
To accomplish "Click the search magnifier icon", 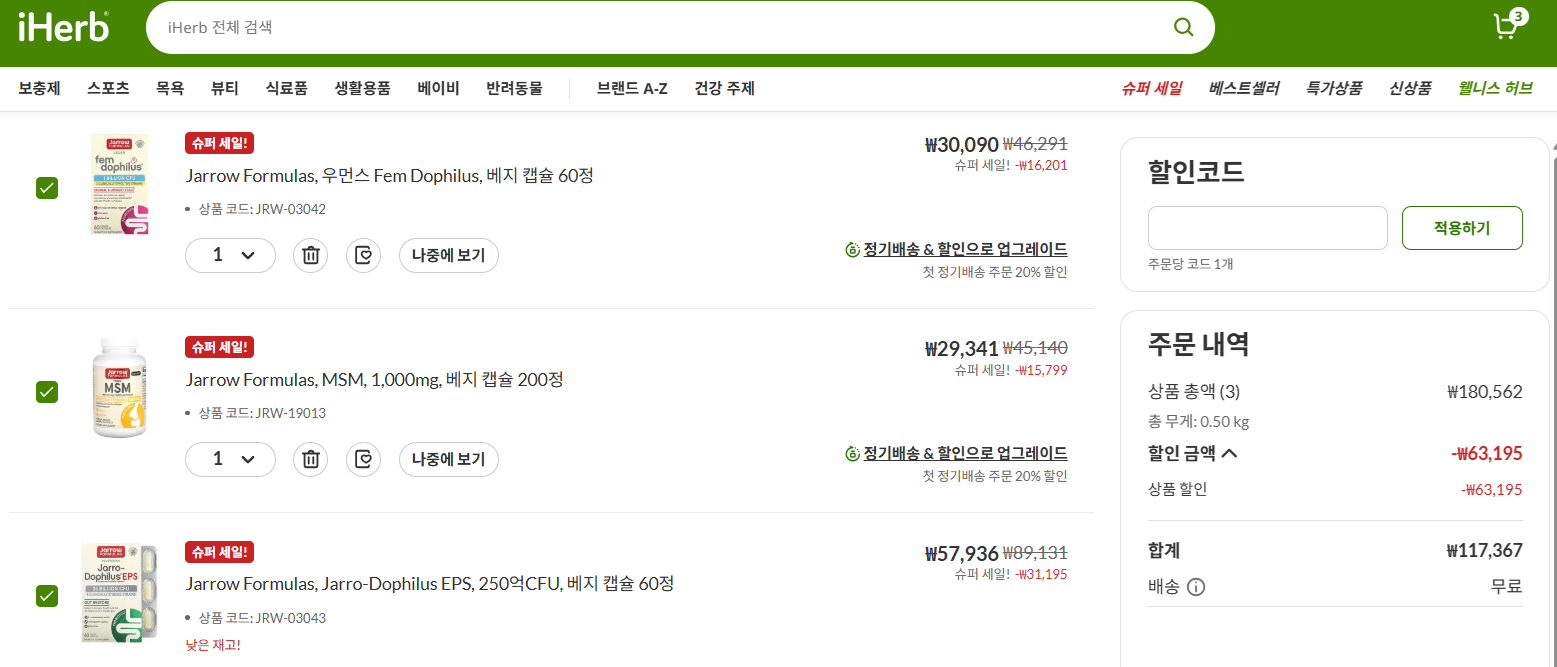I will coord(1183,27).
